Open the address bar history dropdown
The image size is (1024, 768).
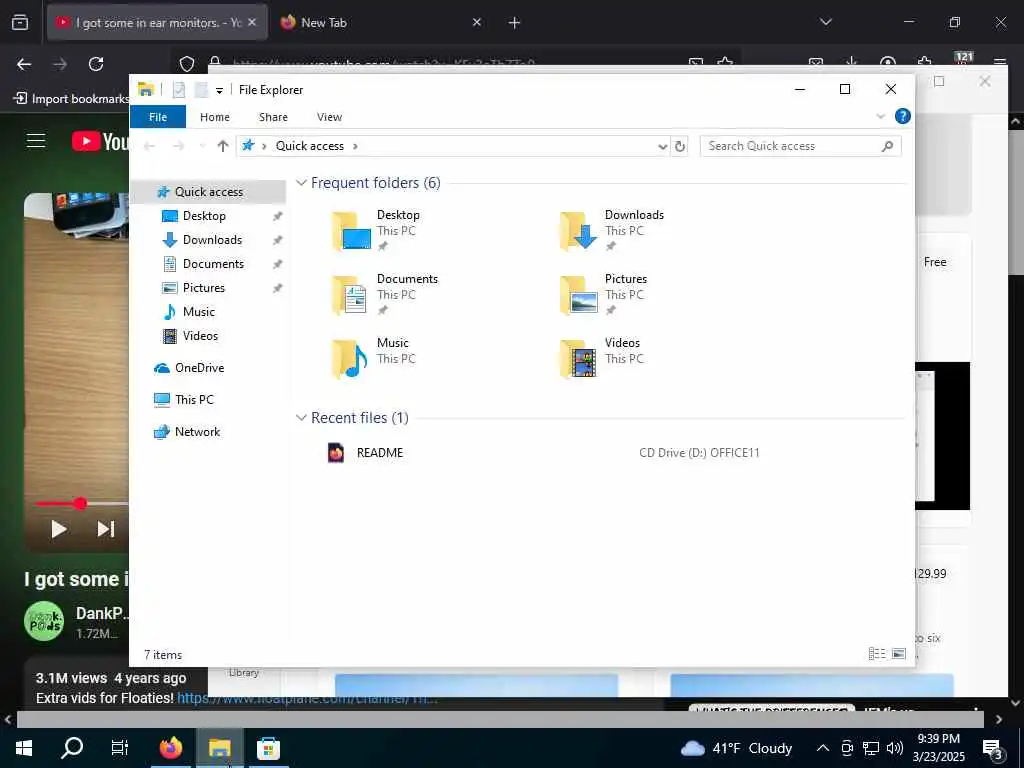(x=662, y=146)
